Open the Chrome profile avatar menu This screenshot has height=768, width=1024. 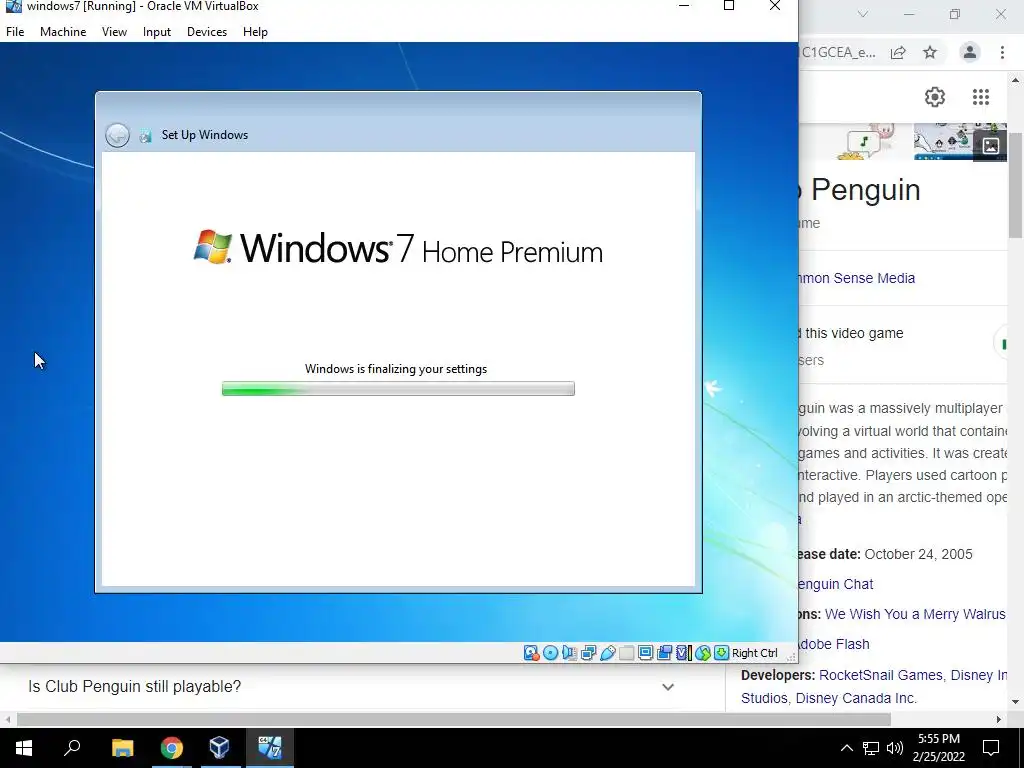tap(970, 53)
